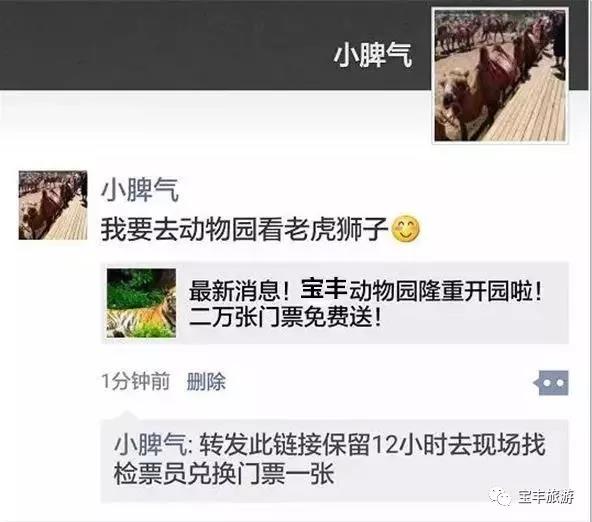
Task: Delete the post via 删除 link
Action: pos(206,382)
